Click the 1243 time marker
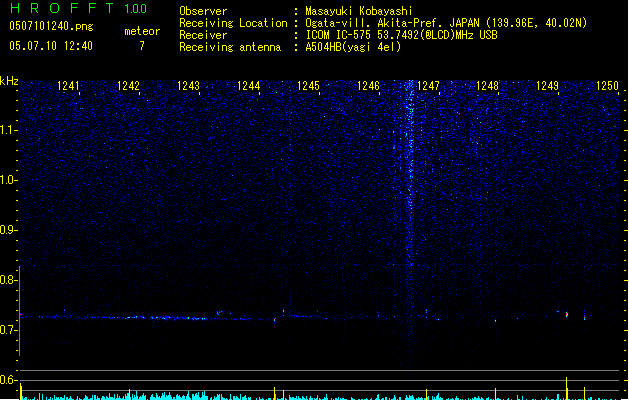This screenshot has height=400, width=629. (x=189, y=86)
